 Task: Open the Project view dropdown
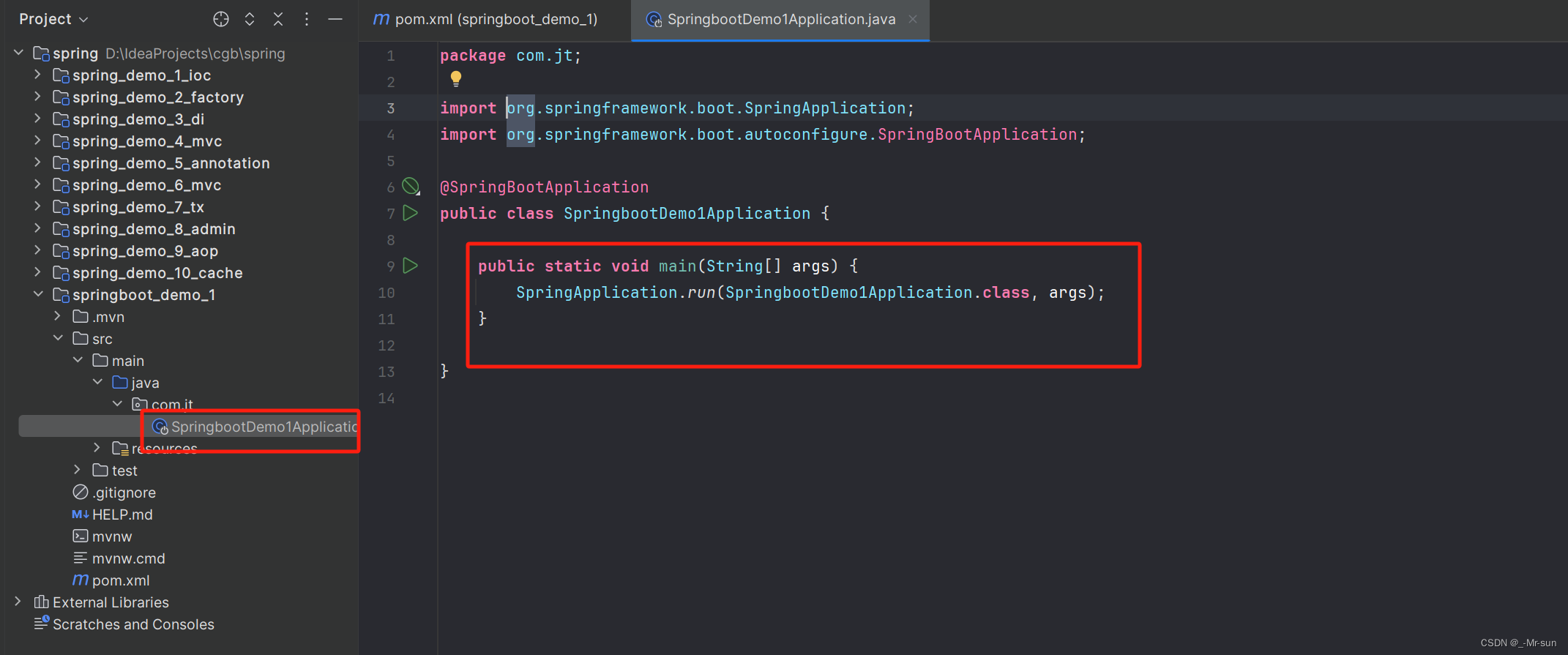click(x=53, y=19)
